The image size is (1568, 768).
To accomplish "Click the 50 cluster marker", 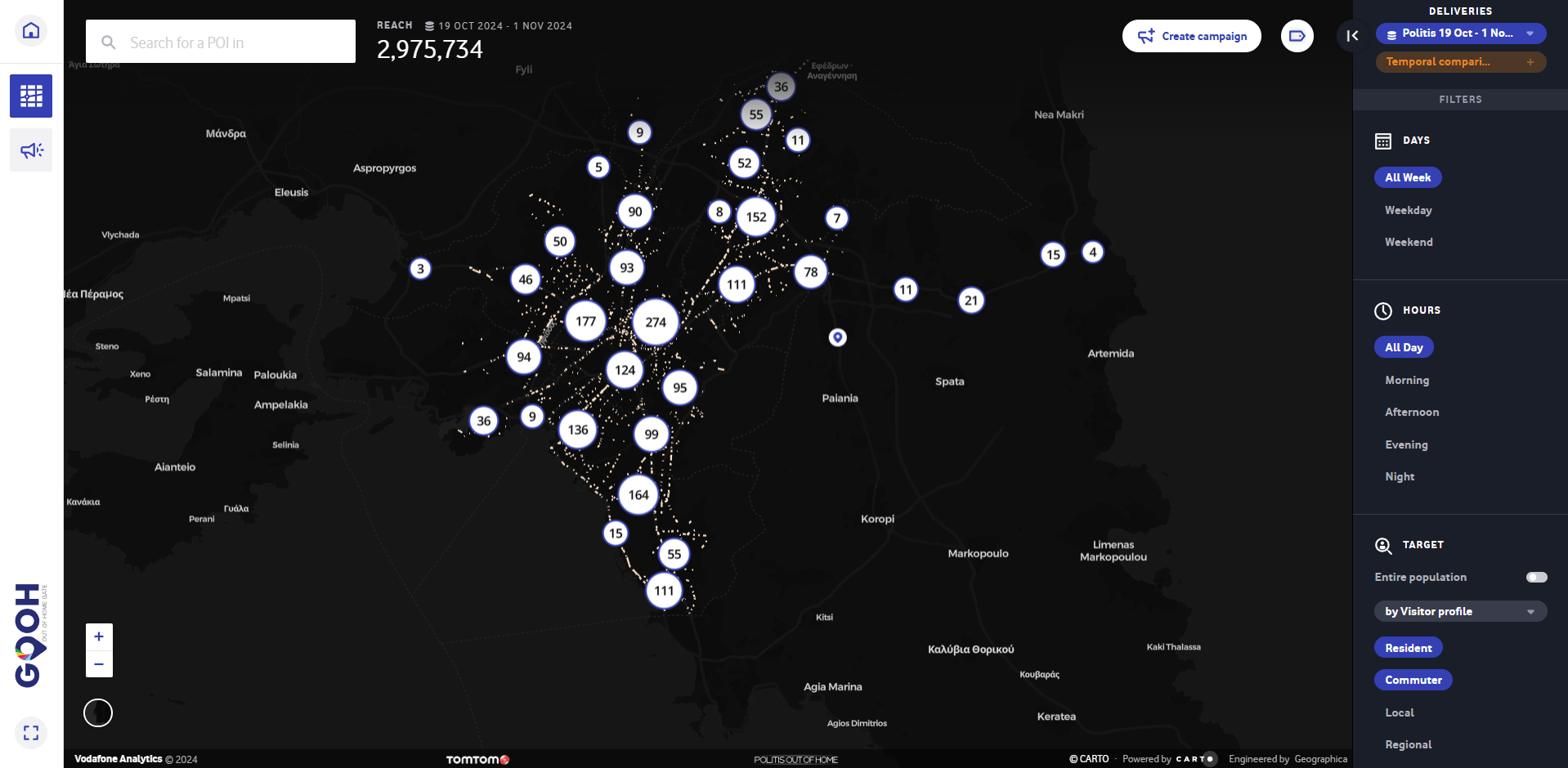I will click(x=560, y=242).
